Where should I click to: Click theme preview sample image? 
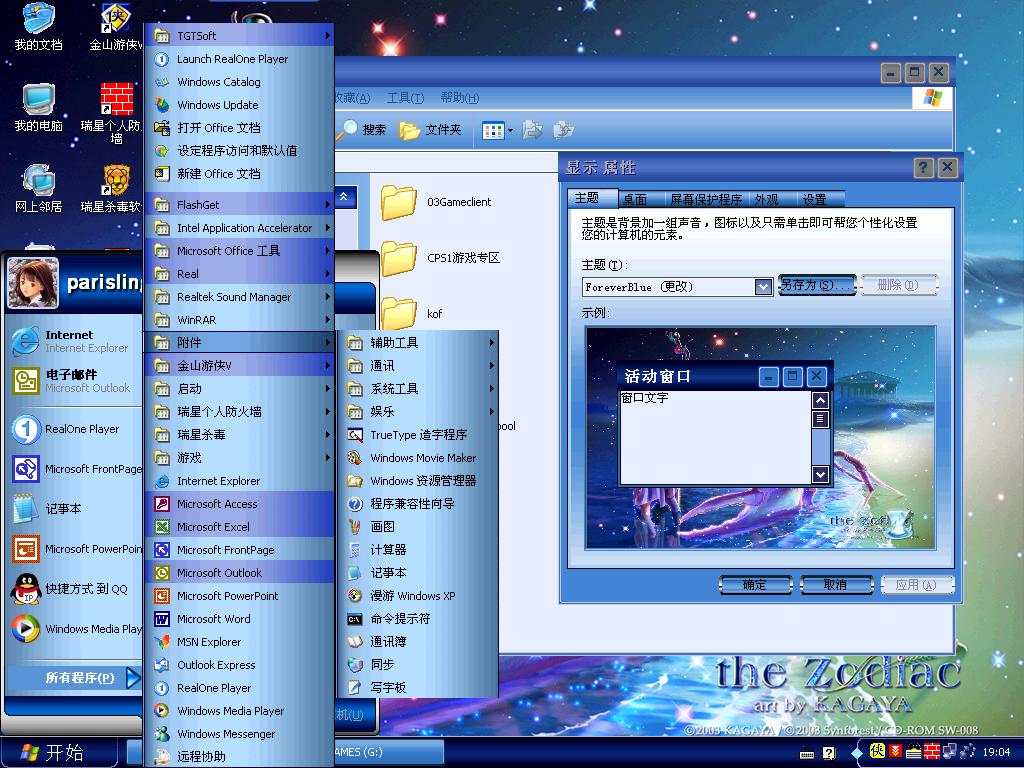761,438
